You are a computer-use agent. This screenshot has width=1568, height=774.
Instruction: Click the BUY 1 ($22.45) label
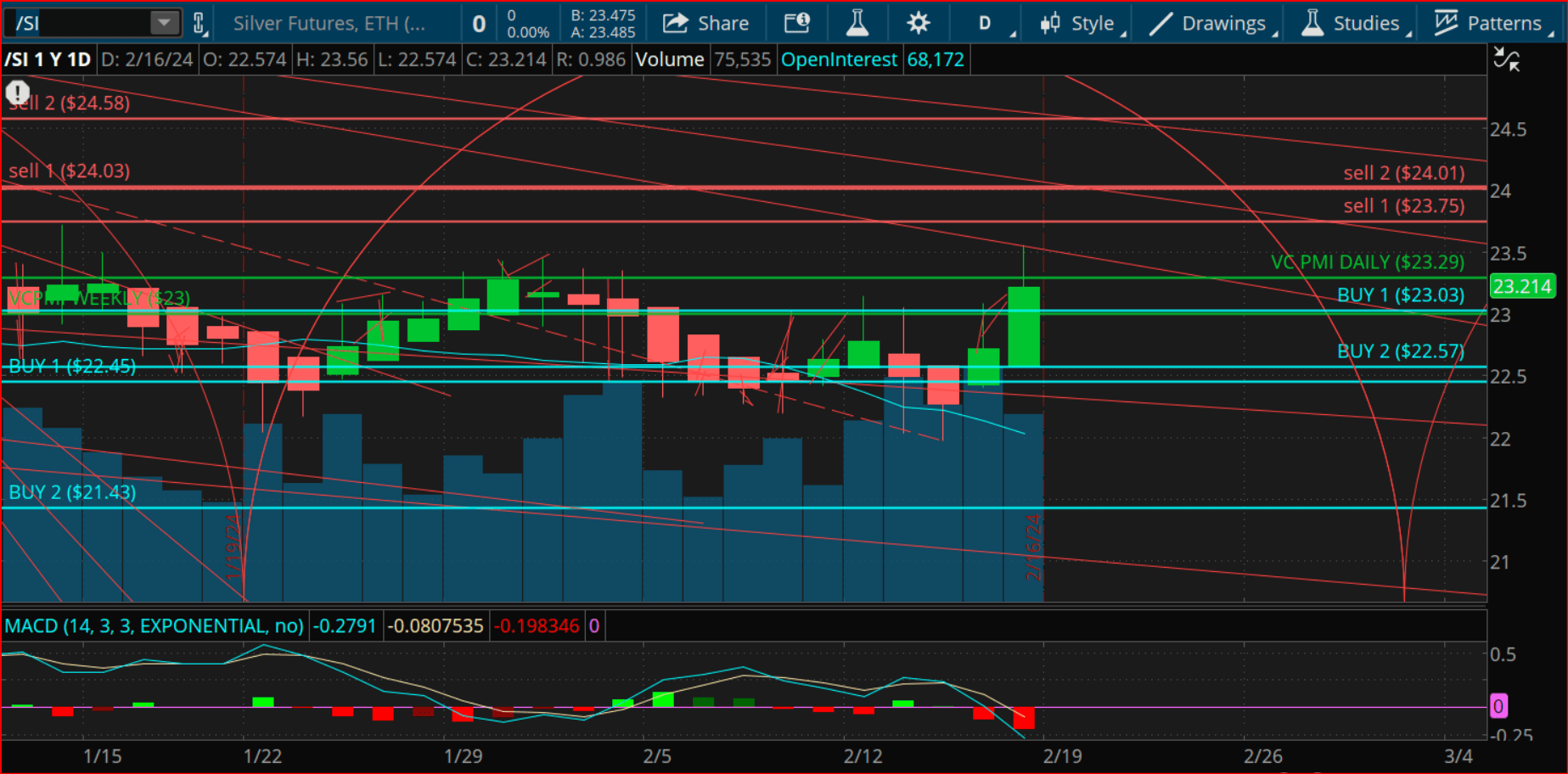pos(72,366)
